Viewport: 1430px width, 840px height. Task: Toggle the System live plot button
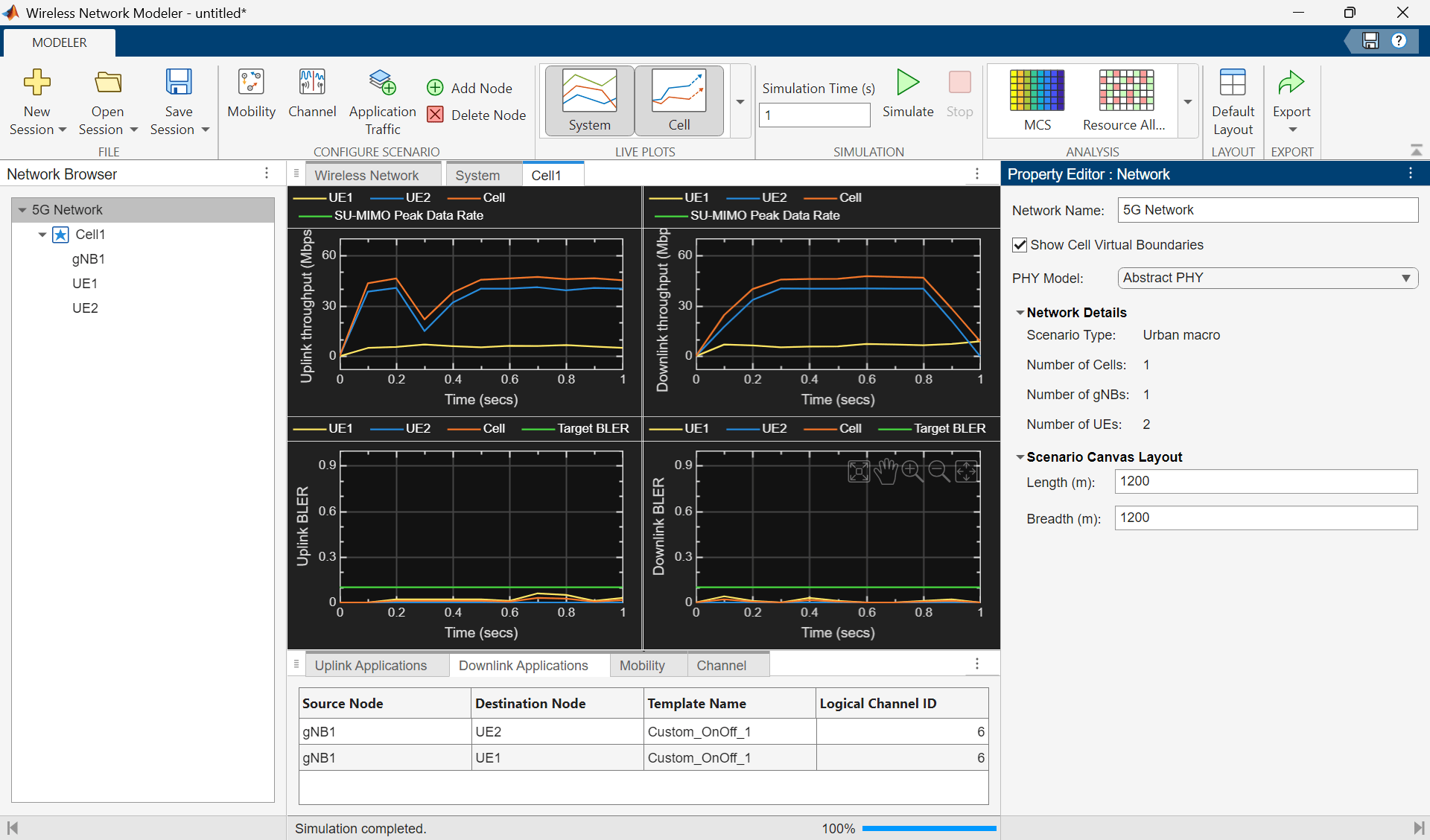pos(589,101)
